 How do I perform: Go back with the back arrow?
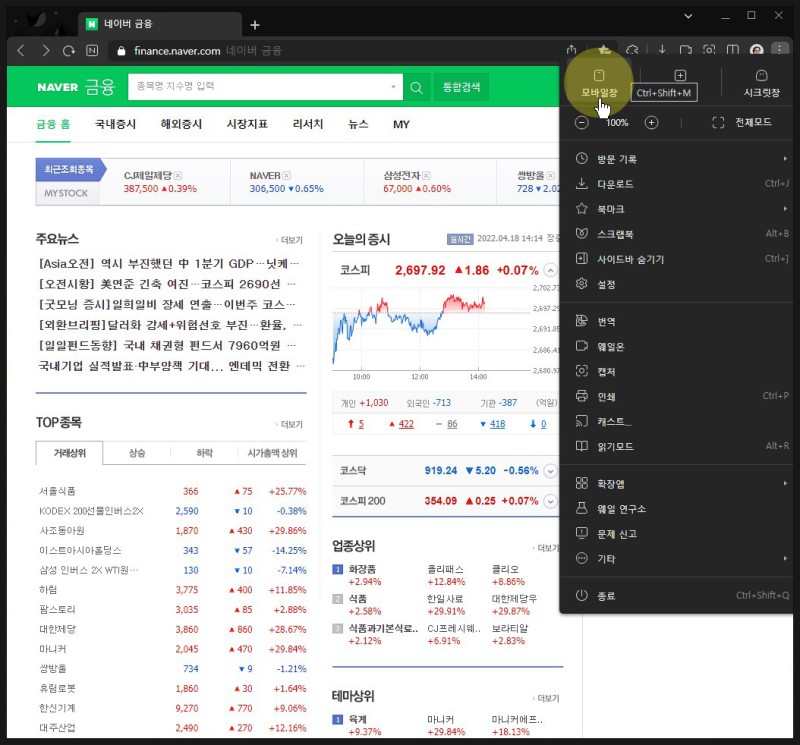21,51
